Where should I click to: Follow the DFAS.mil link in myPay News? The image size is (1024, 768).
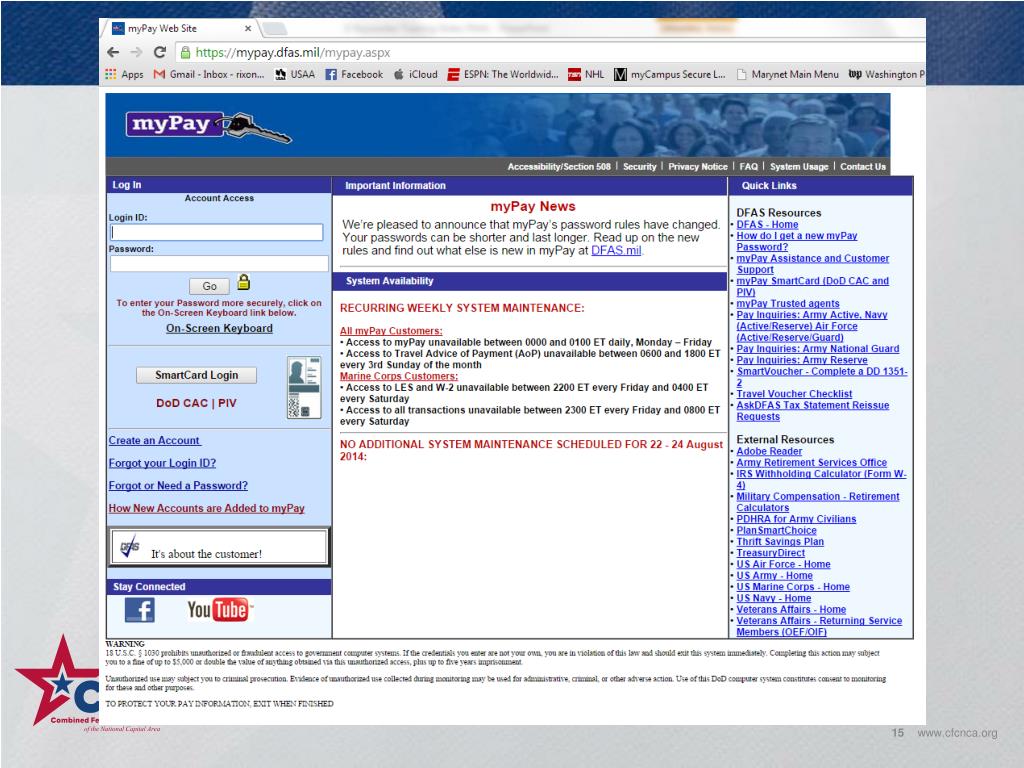pyautogui.click(x=616, y=250)
